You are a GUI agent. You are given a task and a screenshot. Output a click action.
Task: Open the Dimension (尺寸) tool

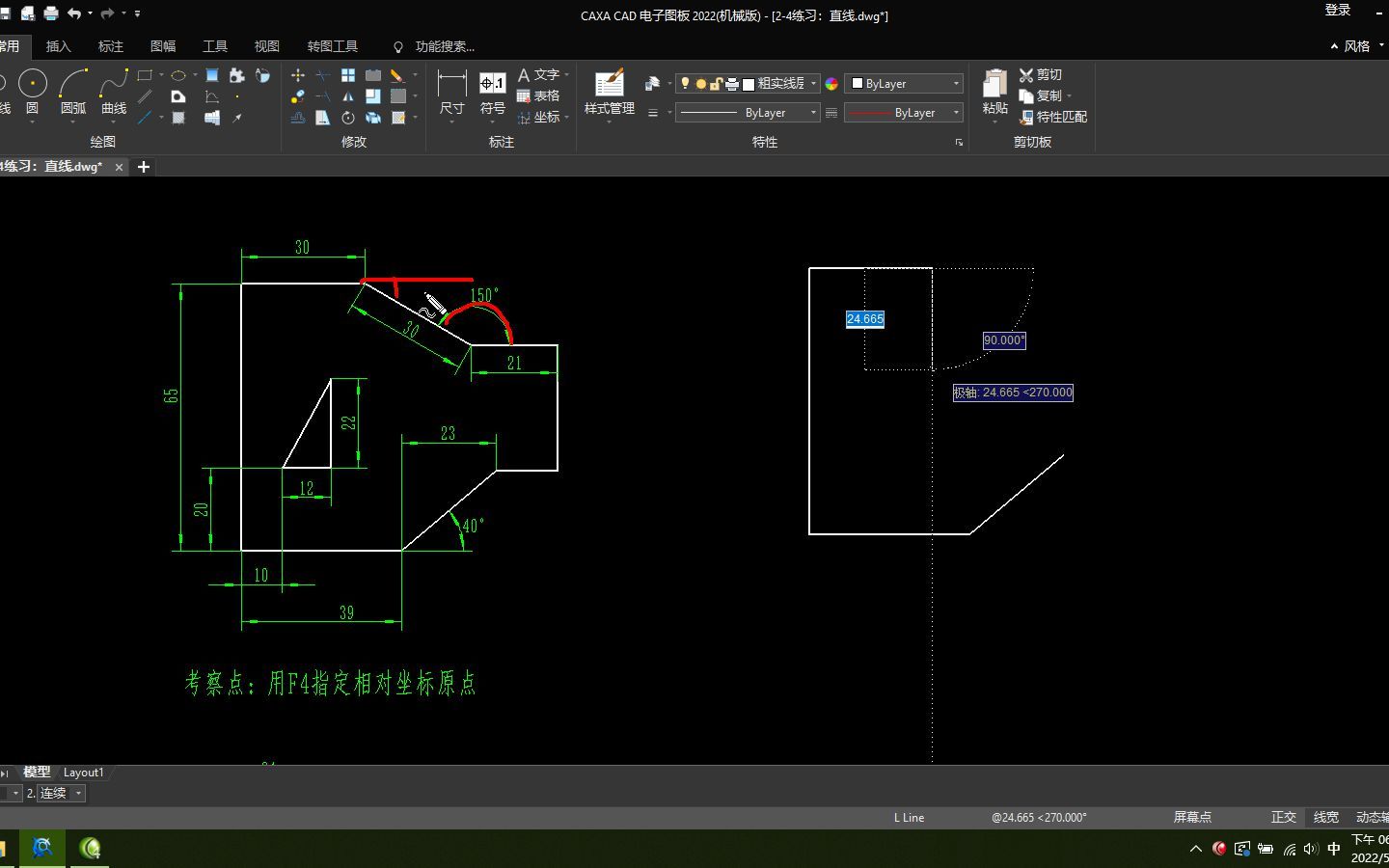point(451,94)
